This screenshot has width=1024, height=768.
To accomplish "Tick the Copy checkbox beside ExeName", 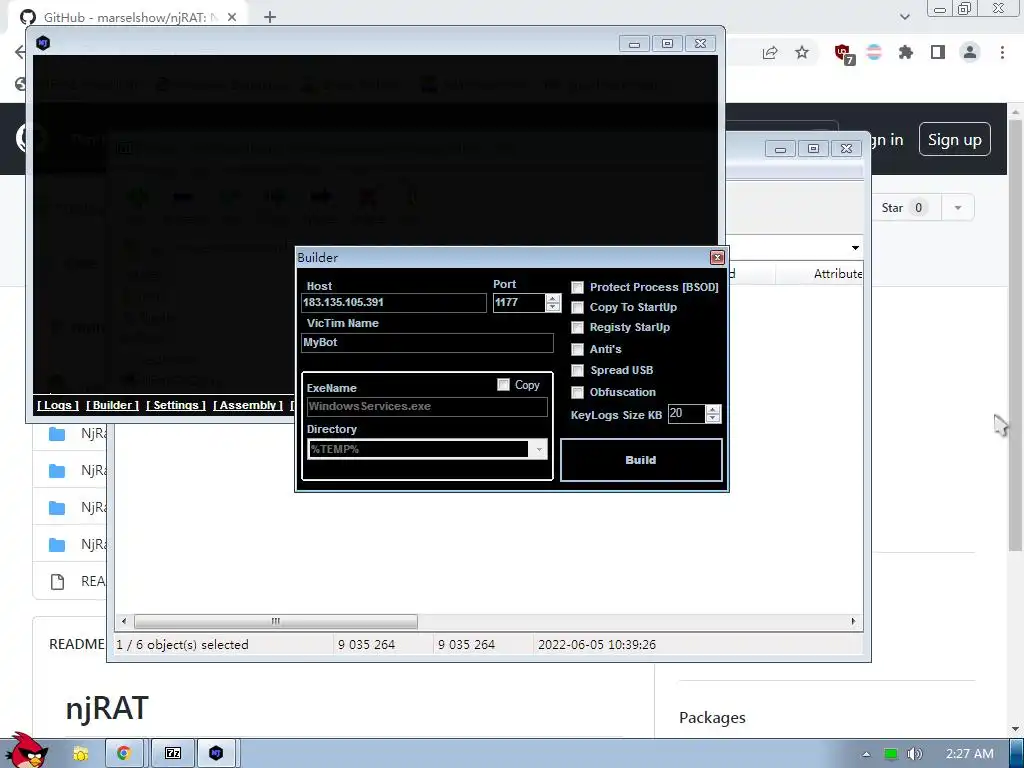I will [503, 385].
